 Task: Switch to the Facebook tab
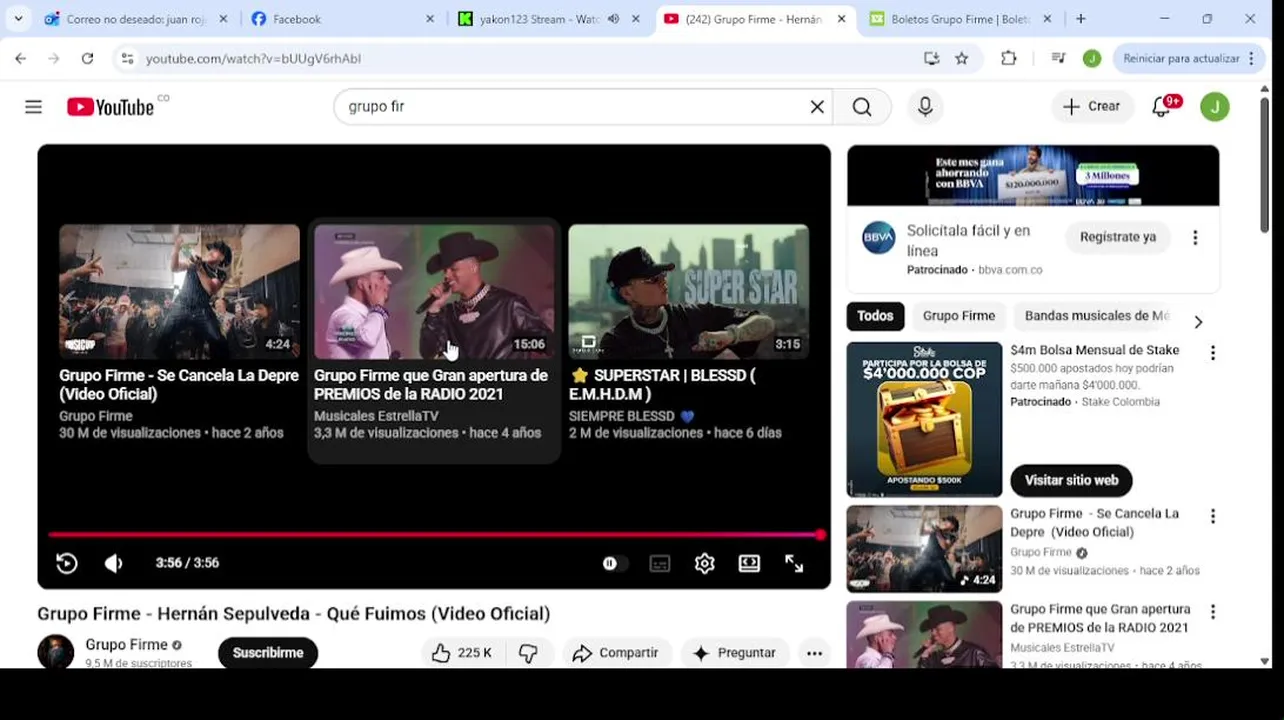tap(343, 19)
